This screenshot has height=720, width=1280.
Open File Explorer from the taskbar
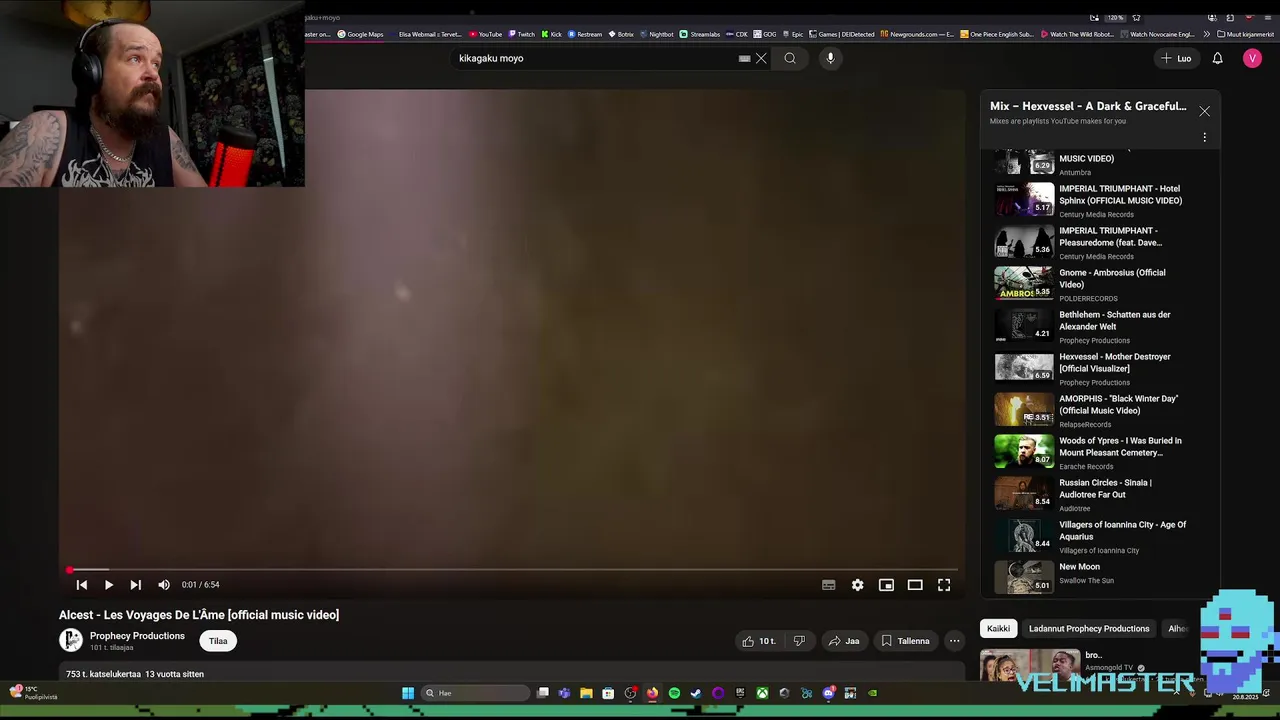click(x=586, y=693)
